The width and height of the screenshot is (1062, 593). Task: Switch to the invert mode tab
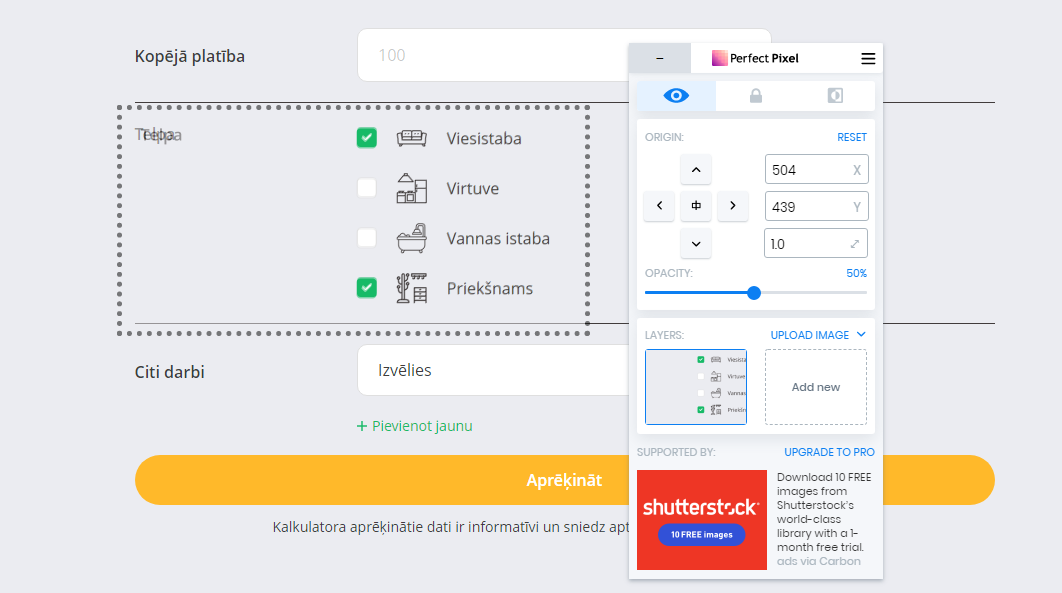pyautogui.click(x=836, y=95)
